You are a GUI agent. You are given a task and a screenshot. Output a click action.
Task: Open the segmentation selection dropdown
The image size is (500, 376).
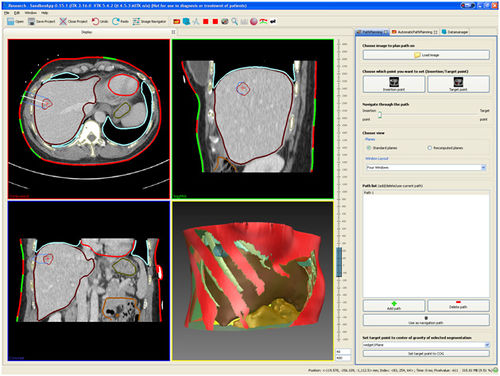pyautogui.click(x=426, y=345)
